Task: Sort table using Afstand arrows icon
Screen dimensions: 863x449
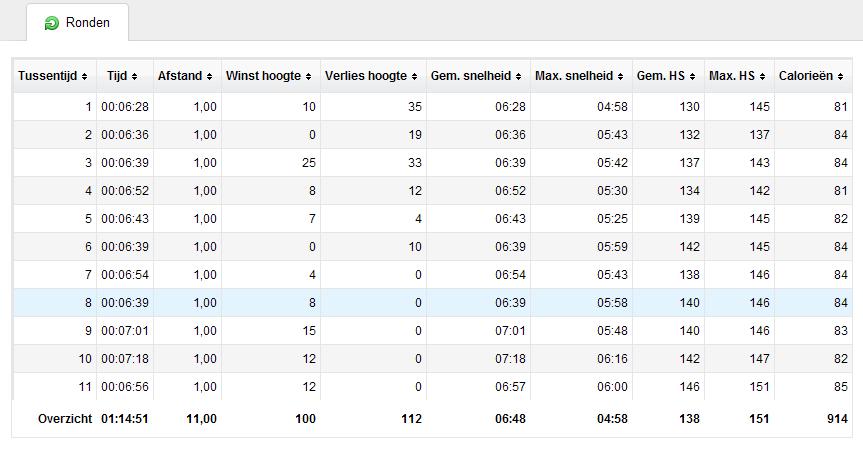Action: click(209, 76)
